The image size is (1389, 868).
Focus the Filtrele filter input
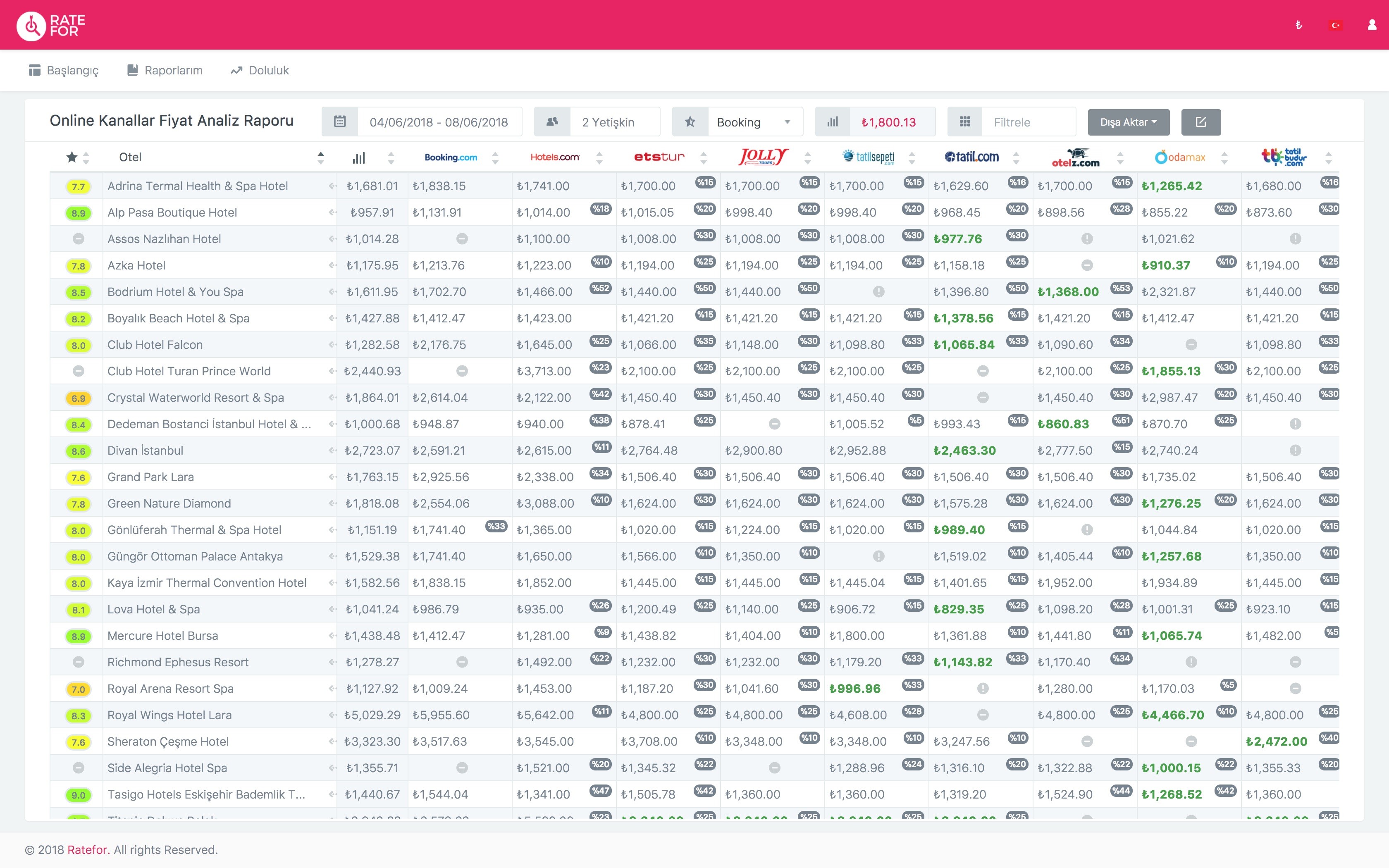[x=1029, y=122]
